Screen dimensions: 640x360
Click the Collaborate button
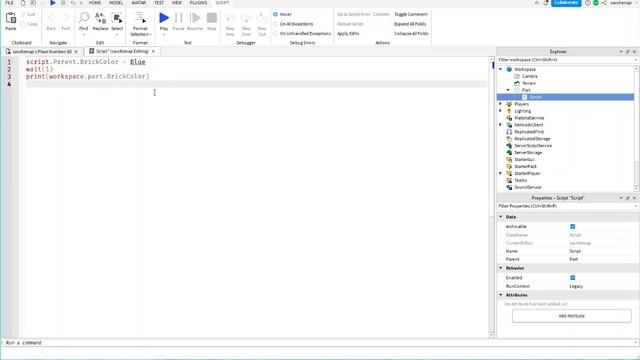[x=566, y=3]
